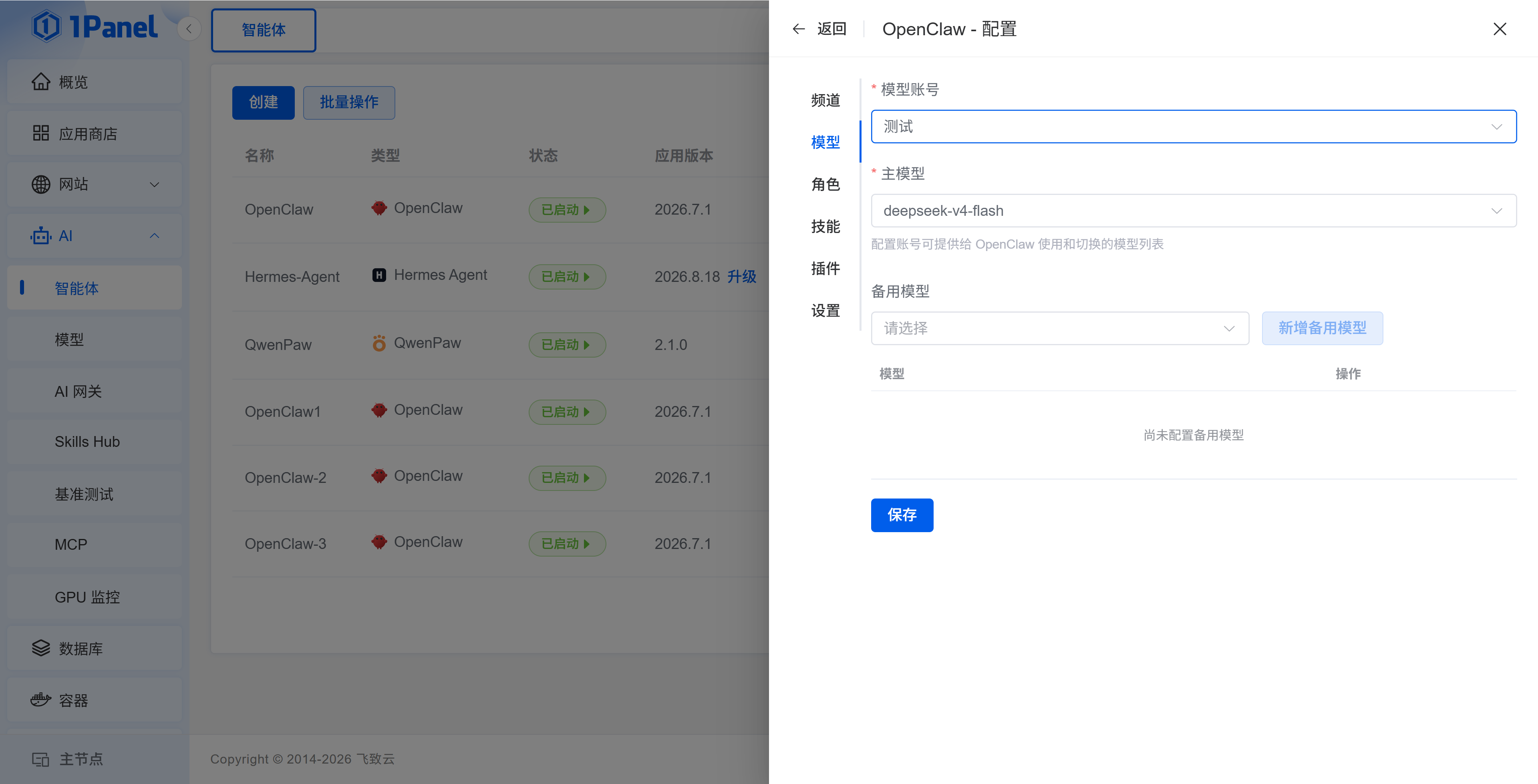The image size is (1538, 784).
Task: Click the 批量操作 button
Action: 349,103
